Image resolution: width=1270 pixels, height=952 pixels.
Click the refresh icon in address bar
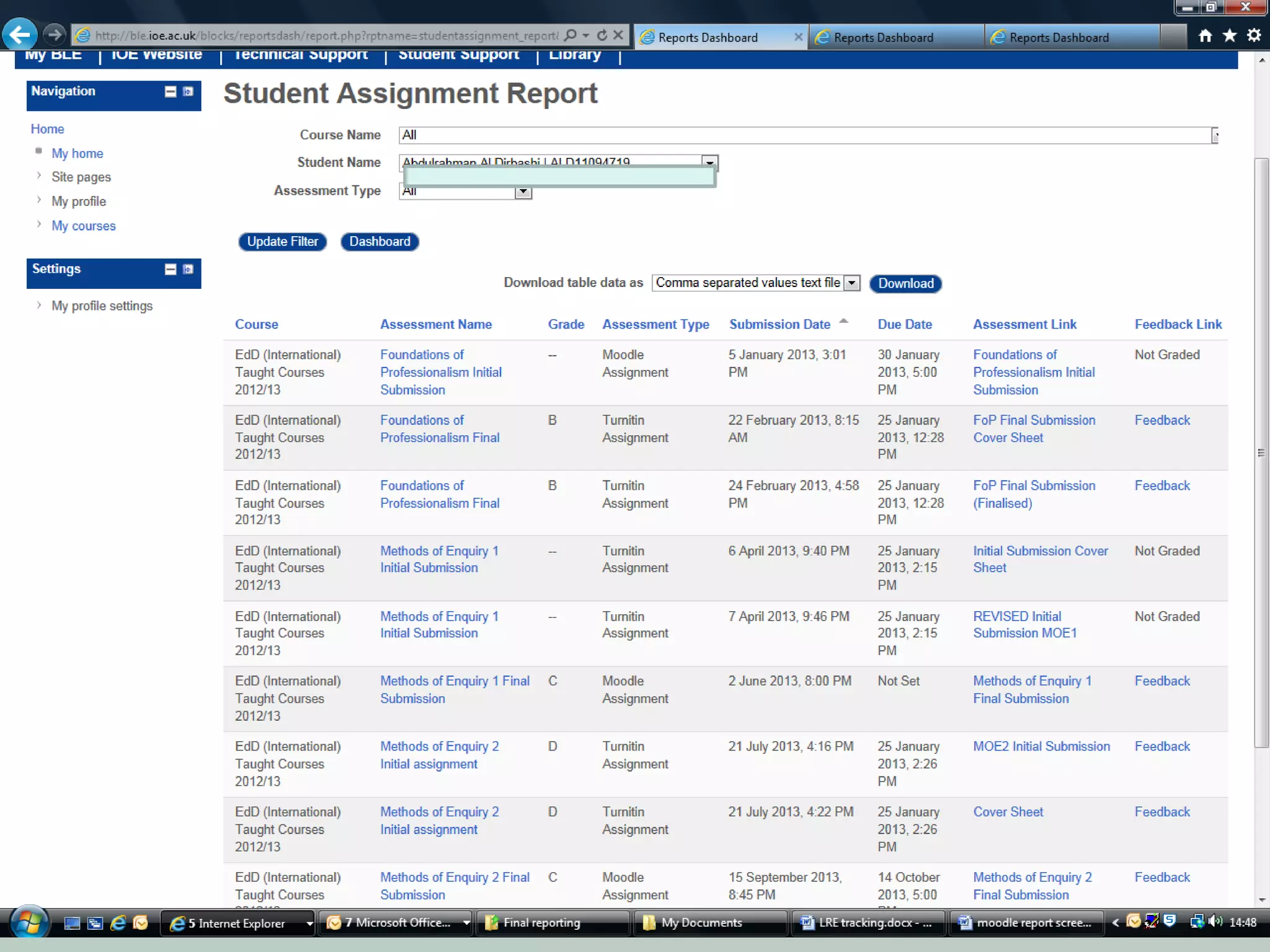click(x=602, y=35)
